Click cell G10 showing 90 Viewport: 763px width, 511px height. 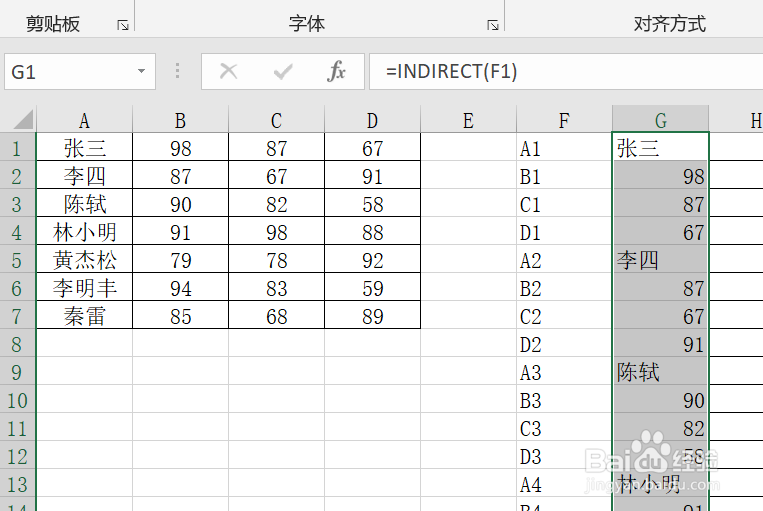click(660, 400)
